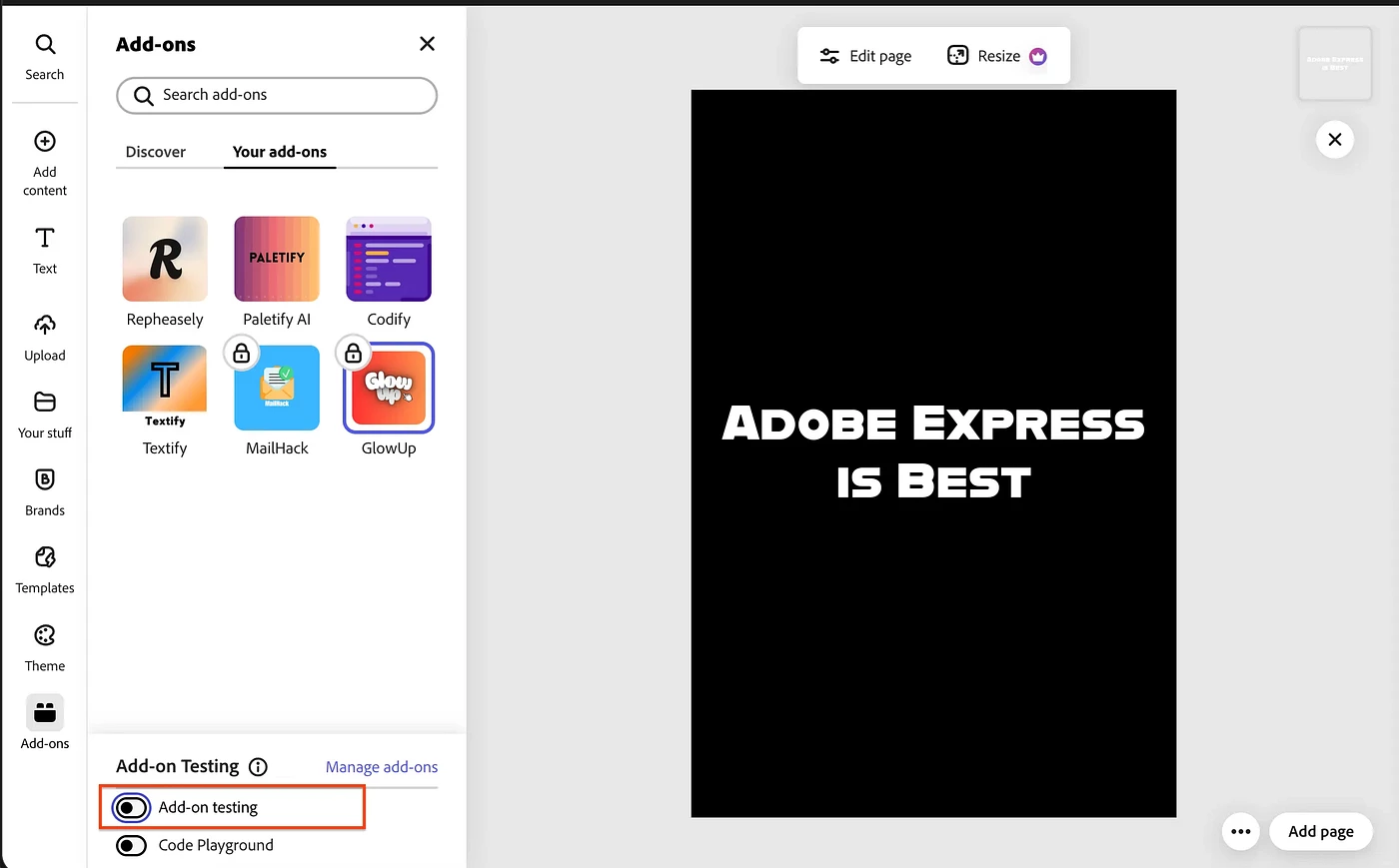Select the page thumbnail at top right
Screen dimensions: 1399x868
(1335, 64)
